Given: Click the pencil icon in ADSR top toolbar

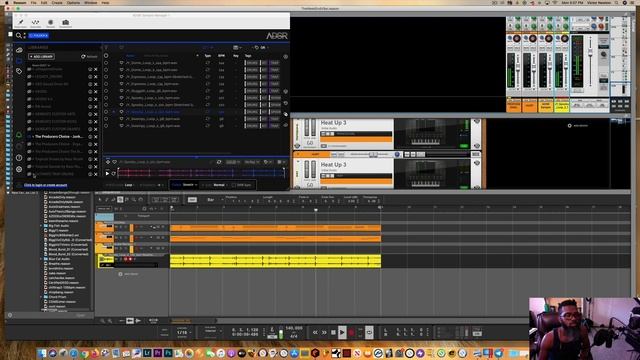Looking at the screenshot, I should point(20,22).
